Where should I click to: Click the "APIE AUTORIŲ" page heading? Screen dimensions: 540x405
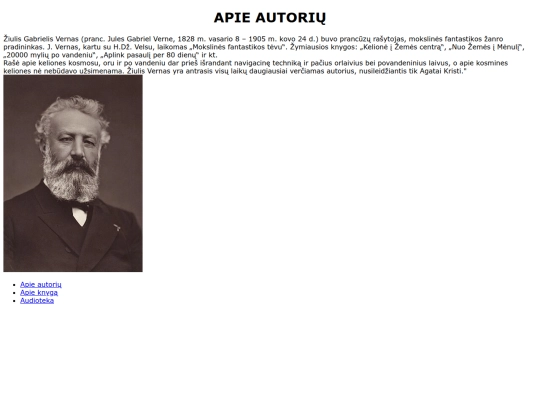coord(270,18)
